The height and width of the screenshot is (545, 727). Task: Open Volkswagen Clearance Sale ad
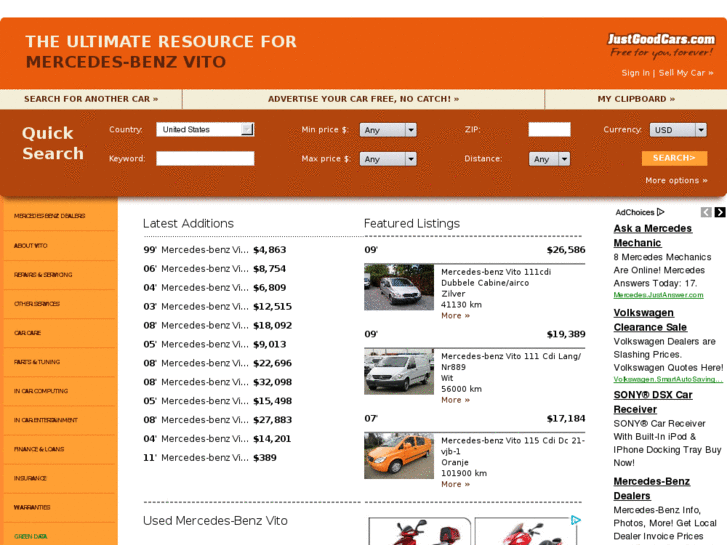click(x=650, y=320)
